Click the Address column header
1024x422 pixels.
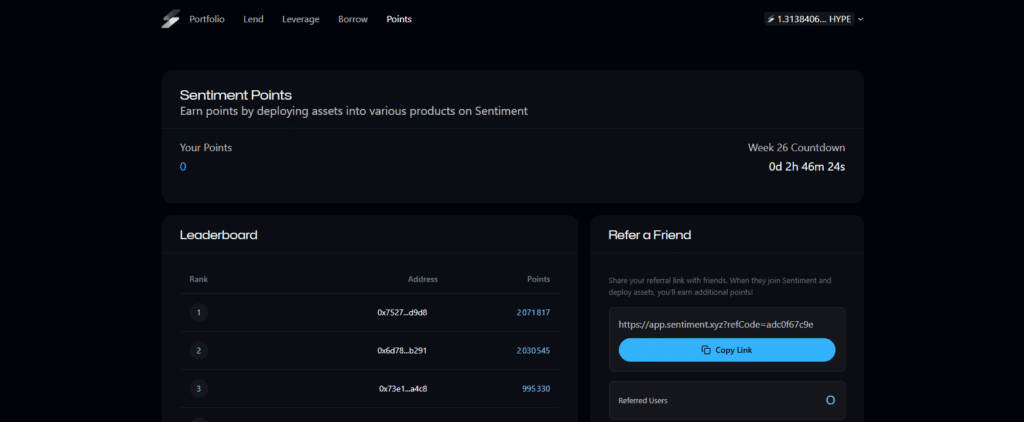(x=422, y=279)
